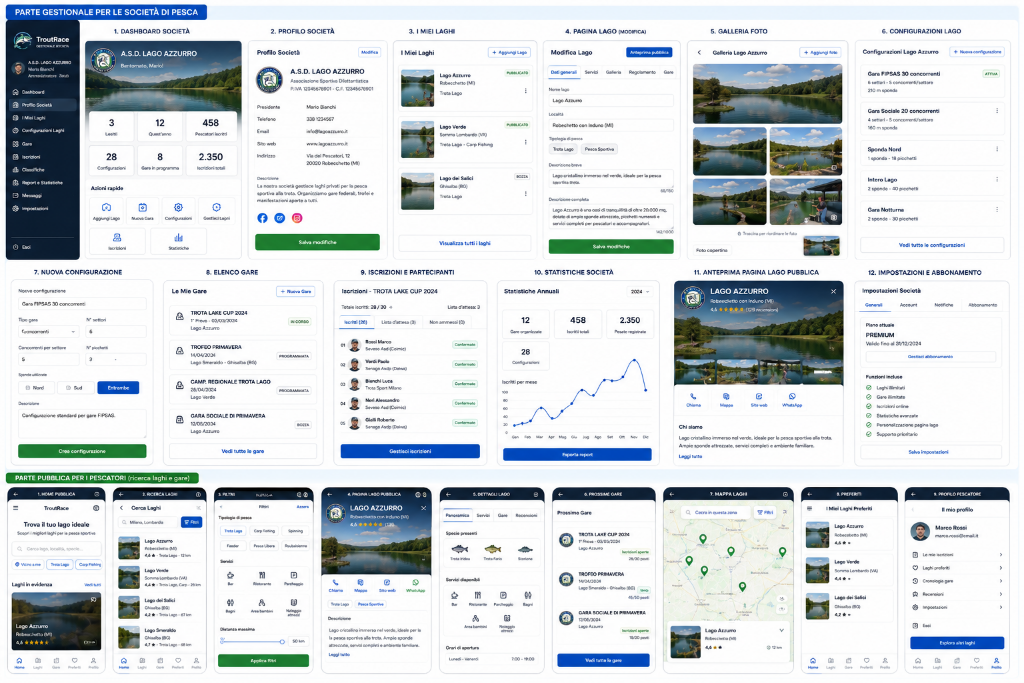The image size is (1024, 683).
Task: Select the Sud bank option in Nuova Configurazione
Action: [x=75, y=388]
